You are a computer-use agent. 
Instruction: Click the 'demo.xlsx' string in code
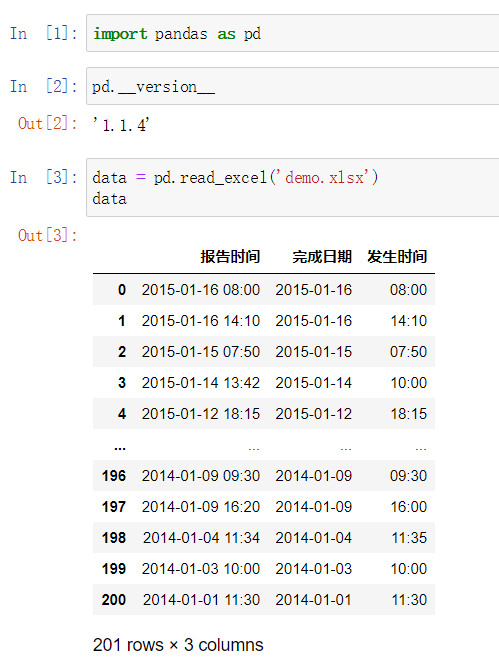(x=324, y=177)
